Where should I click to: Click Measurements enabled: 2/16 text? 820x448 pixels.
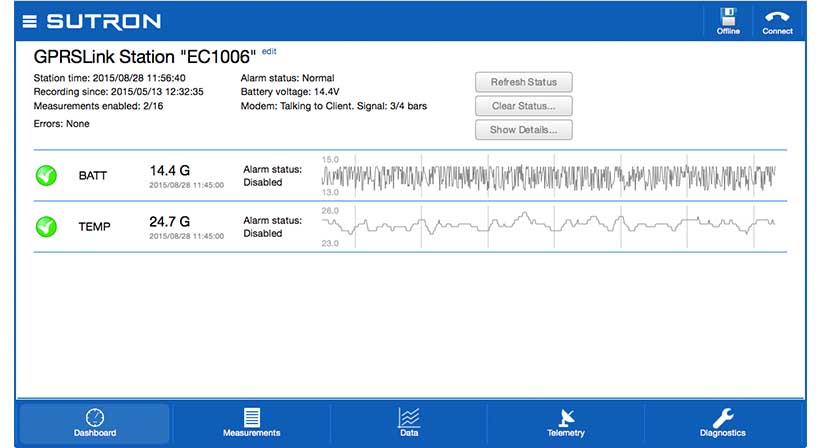[x=98, y=106]
